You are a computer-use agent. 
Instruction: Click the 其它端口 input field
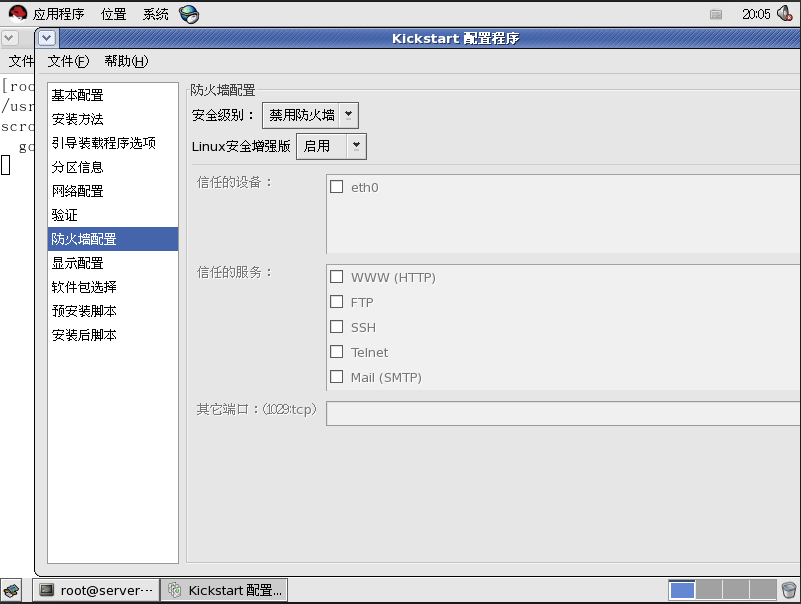pos(563,413)
